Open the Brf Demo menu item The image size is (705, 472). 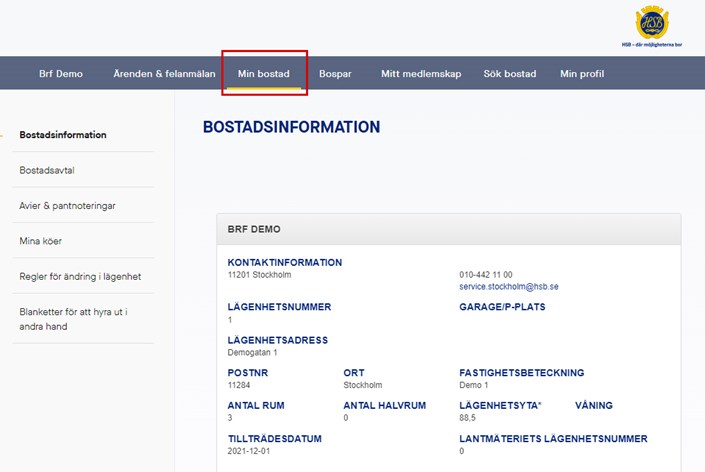click(x=61, y=74)
